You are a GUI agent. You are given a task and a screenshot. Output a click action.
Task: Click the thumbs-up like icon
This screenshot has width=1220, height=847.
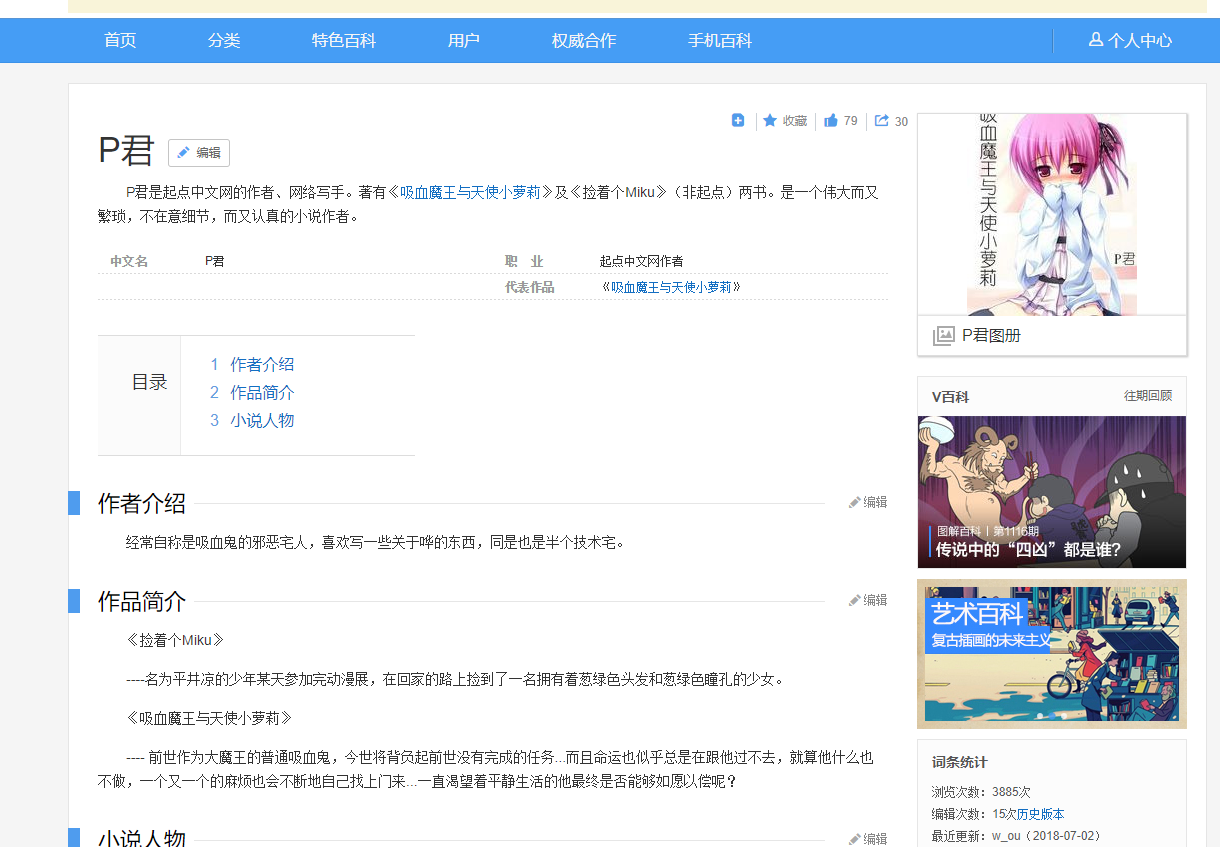click(831, 121)
